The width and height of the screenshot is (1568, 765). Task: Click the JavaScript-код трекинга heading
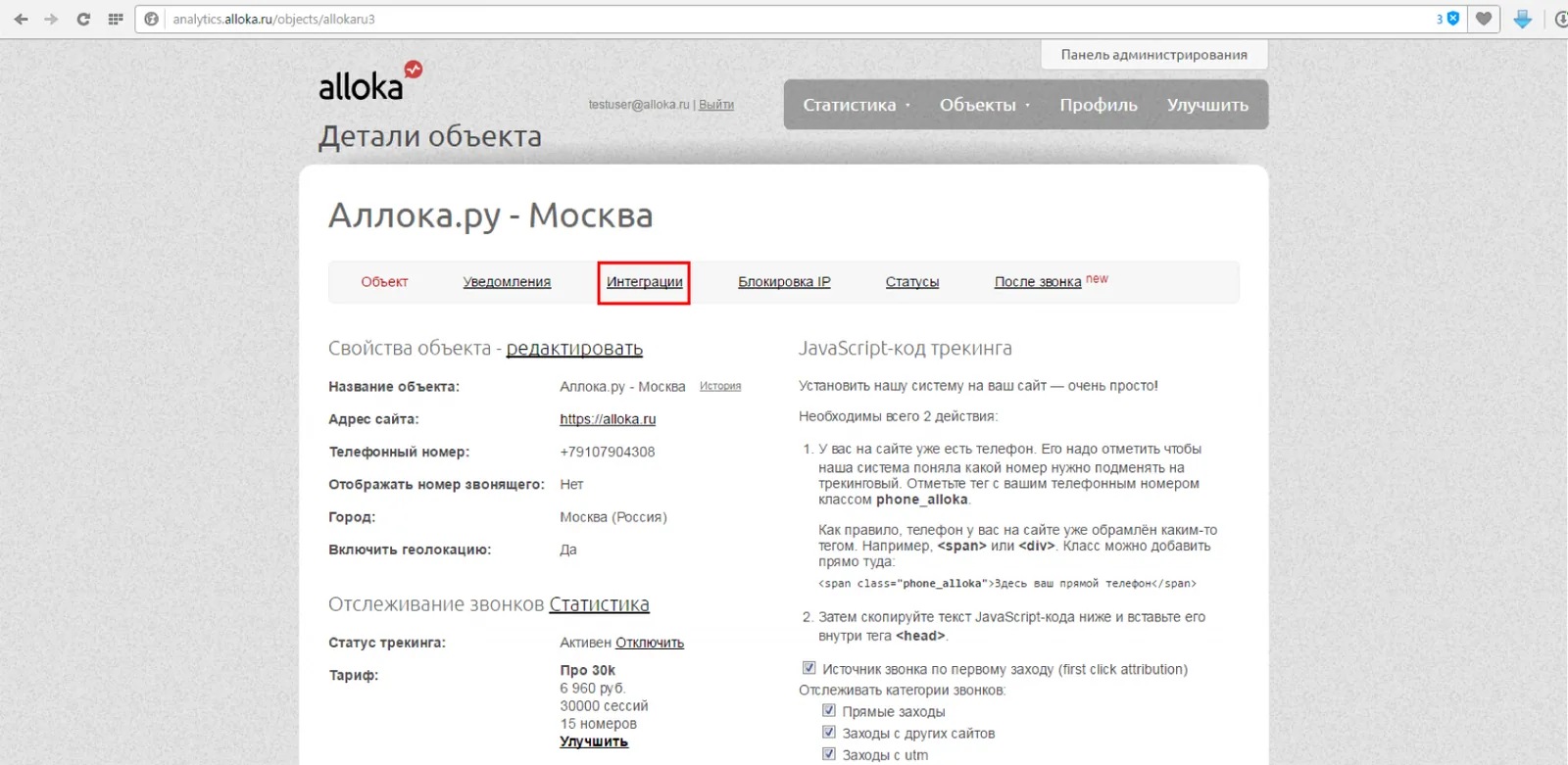906,349
